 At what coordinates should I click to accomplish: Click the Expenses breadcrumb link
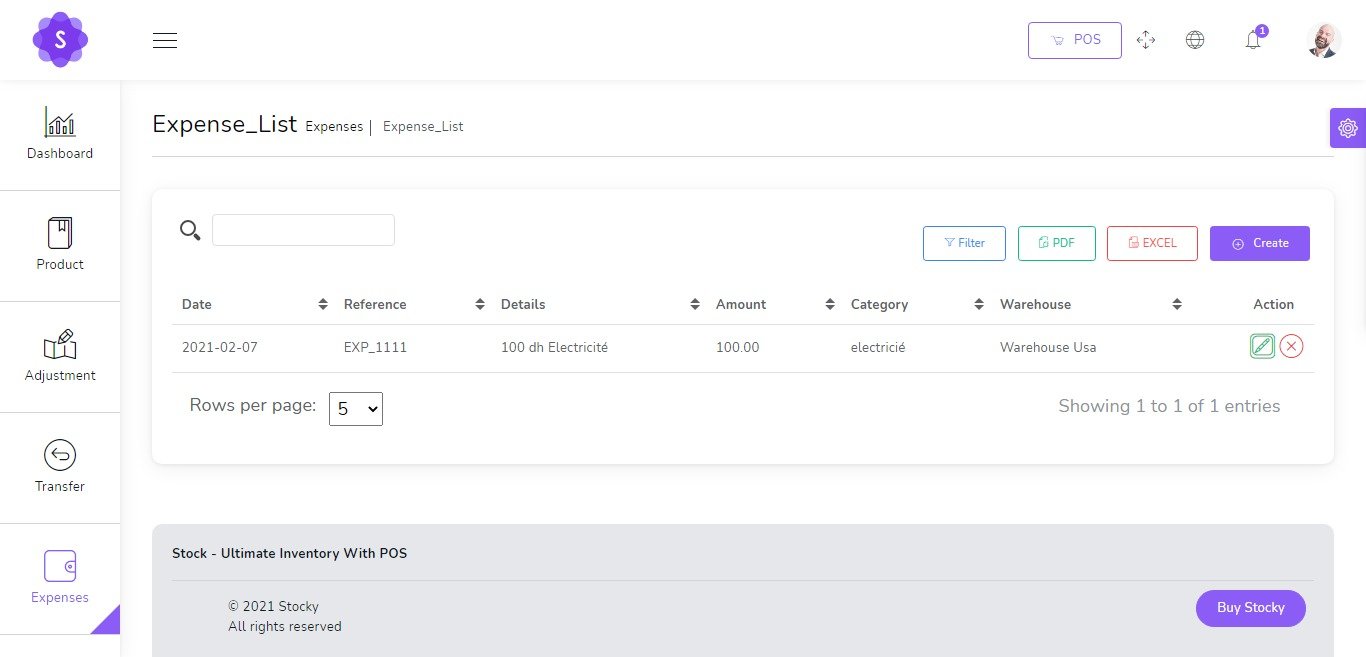point(334,127)
